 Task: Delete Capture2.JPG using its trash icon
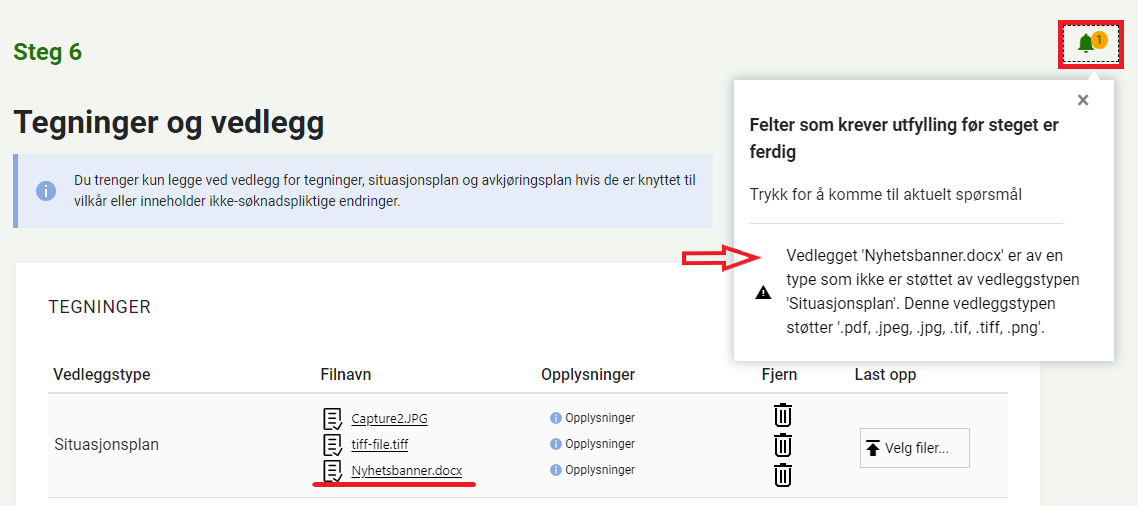[x=783, y=415]
